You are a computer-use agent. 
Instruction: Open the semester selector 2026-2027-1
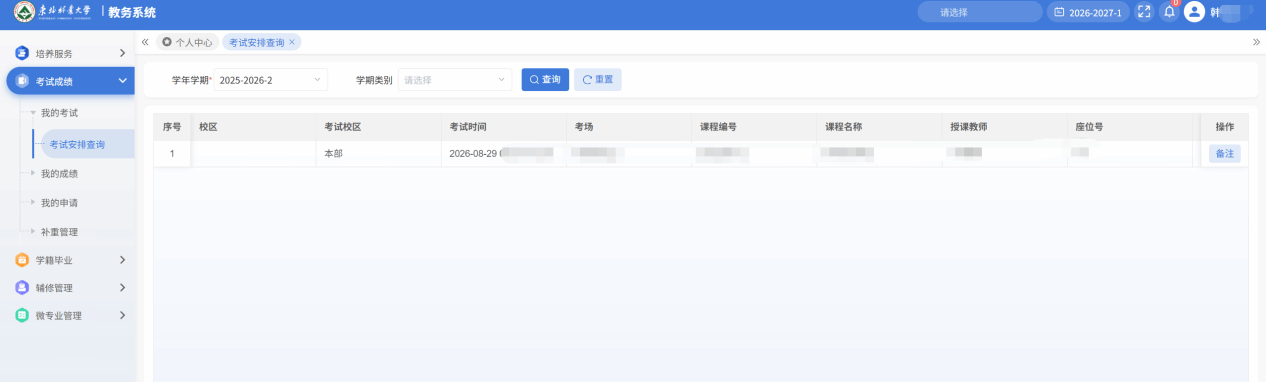[1088, 13]
